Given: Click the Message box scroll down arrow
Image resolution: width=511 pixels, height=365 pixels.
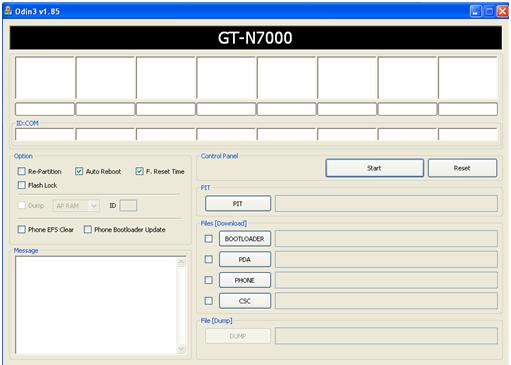Looking at the screenshot, I should click(x=181, y=349).
